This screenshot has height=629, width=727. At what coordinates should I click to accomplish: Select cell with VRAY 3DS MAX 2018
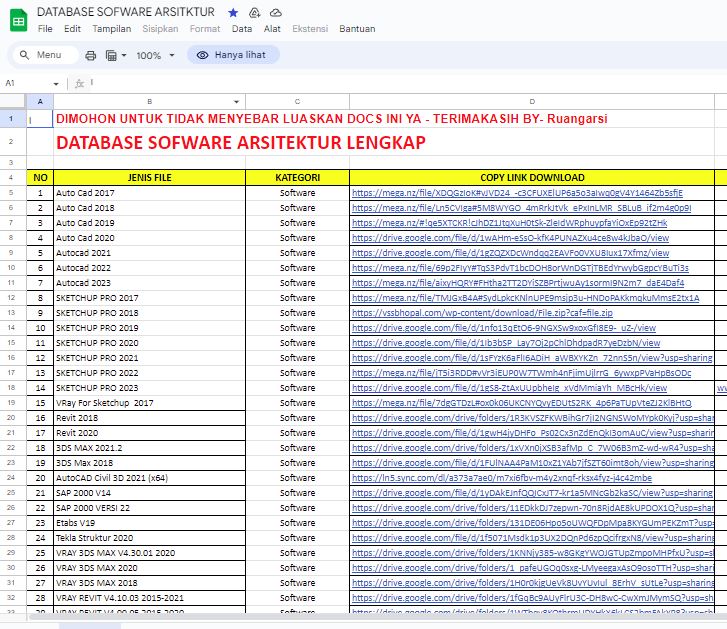tap(149, 583)
